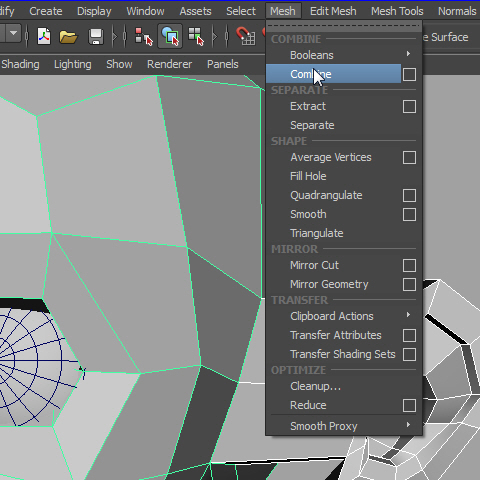Open the Reduce options box
The image size is (480, 480).
click(409, 406)
